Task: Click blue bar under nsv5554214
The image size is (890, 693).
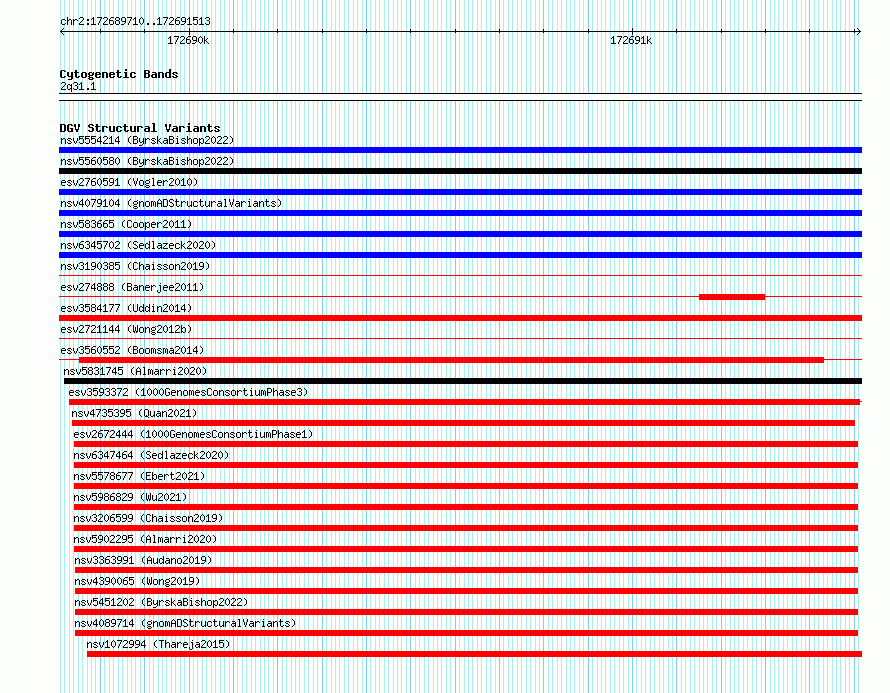Action: [460, 150]
